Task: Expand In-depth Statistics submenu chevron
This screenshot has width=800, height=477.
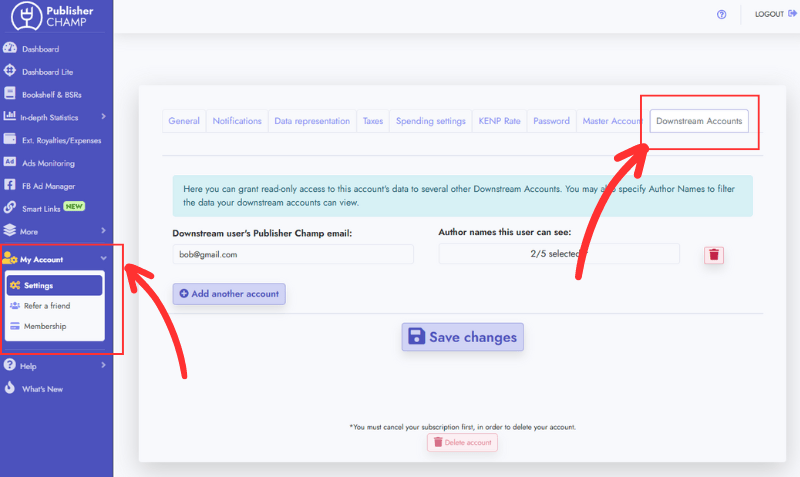Action: coord(104,116)
